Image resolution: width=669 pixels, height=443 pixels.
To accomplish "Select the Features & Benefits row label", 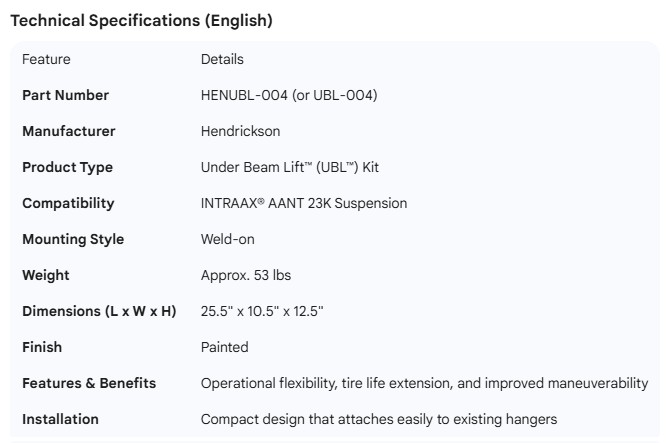I will [89, 383].
